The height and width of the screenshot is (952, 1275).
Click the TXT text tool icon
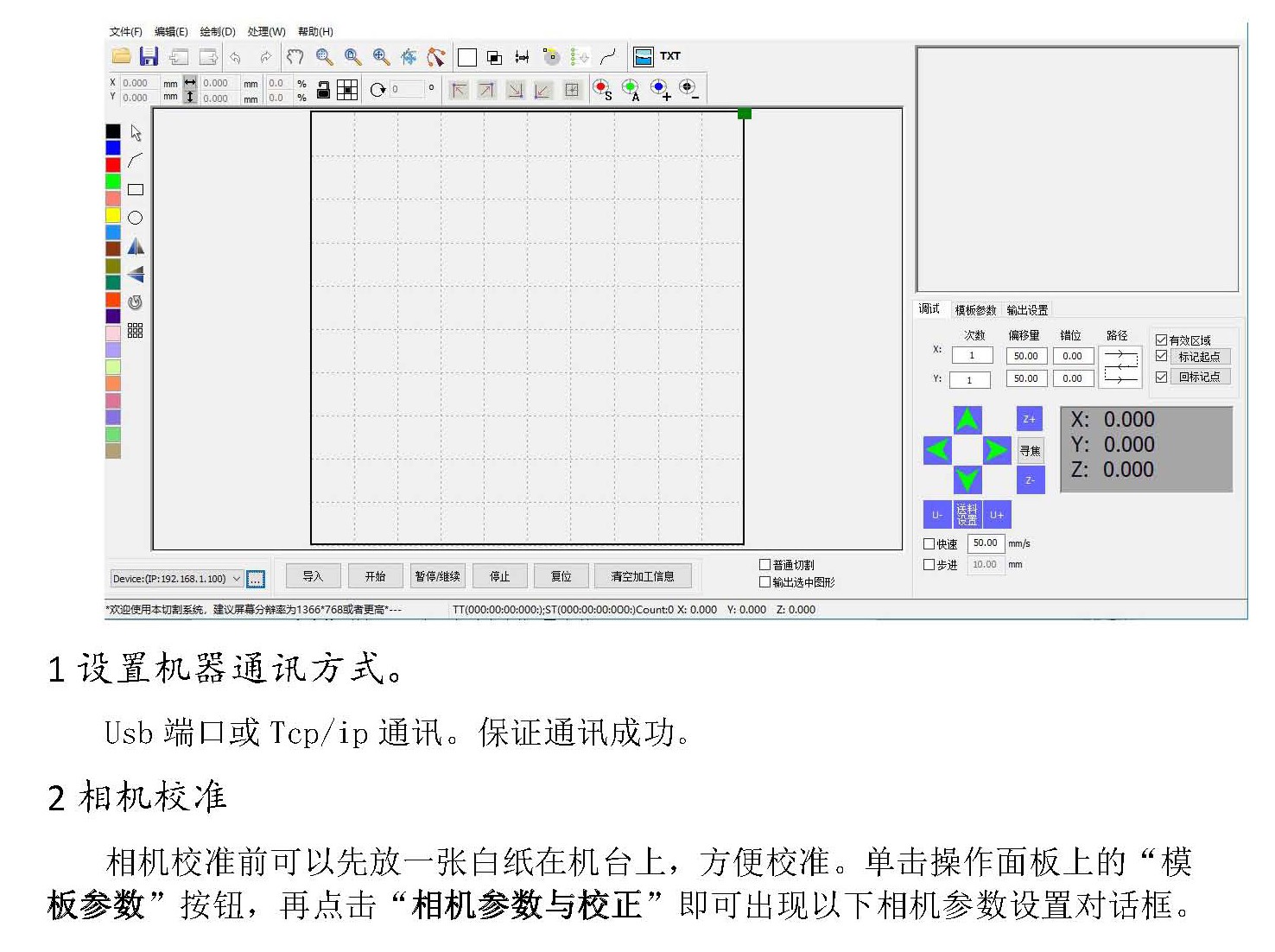coord(670,56)
